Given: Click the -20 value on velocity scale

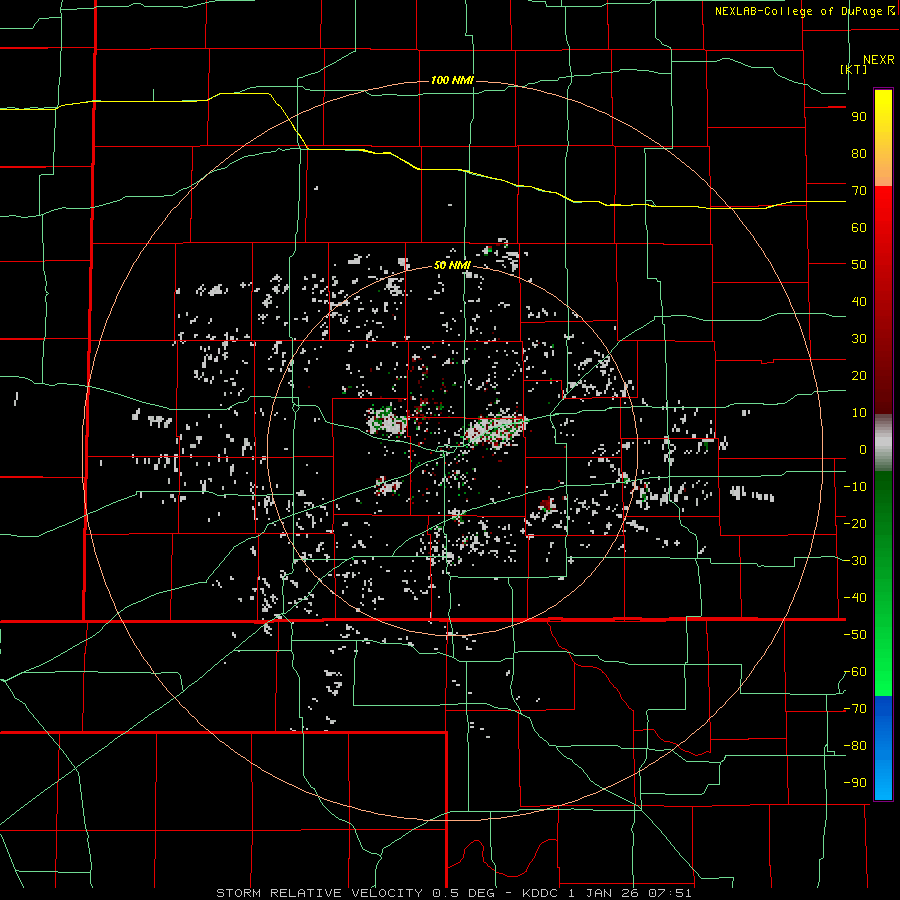Looking at the screenshot, I should point(855,524).
